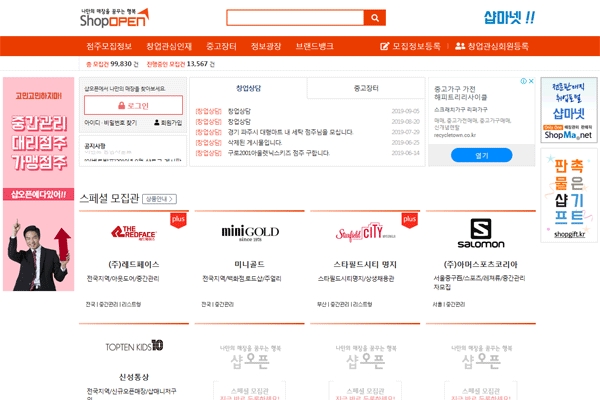Click pink 중간관리 대리점주 left banner
Image resolution: width=600 pixels, height=400 pixels.
click(x=39, y=184)
